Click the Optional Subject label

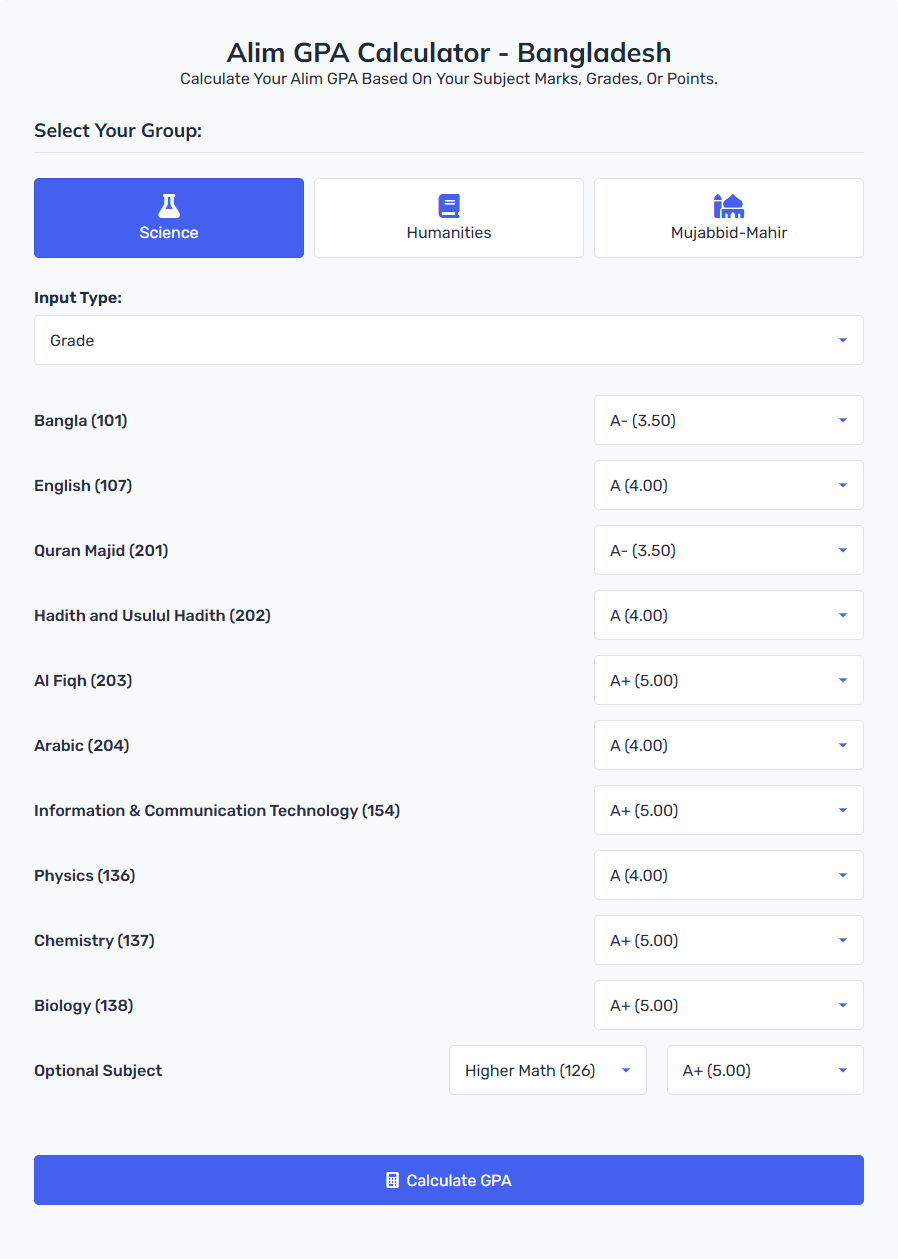click(98, 1070)
